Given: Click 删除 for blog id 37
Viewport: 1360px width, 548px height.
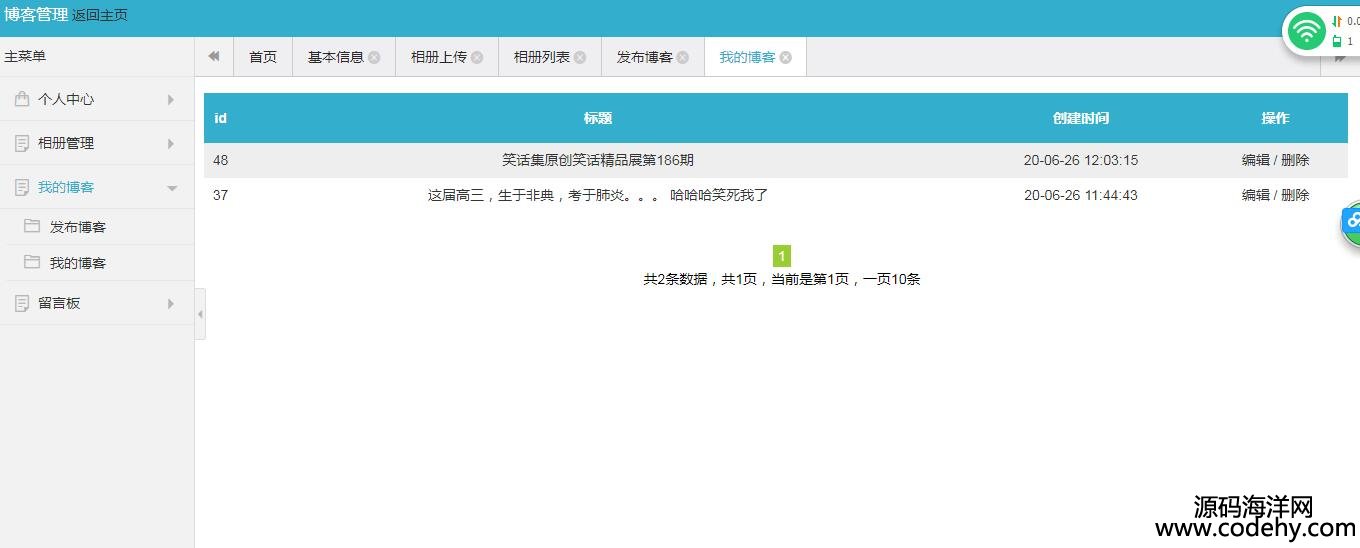Looking at the screenshot, I should pyautogui.click(x=1296, y=195).
